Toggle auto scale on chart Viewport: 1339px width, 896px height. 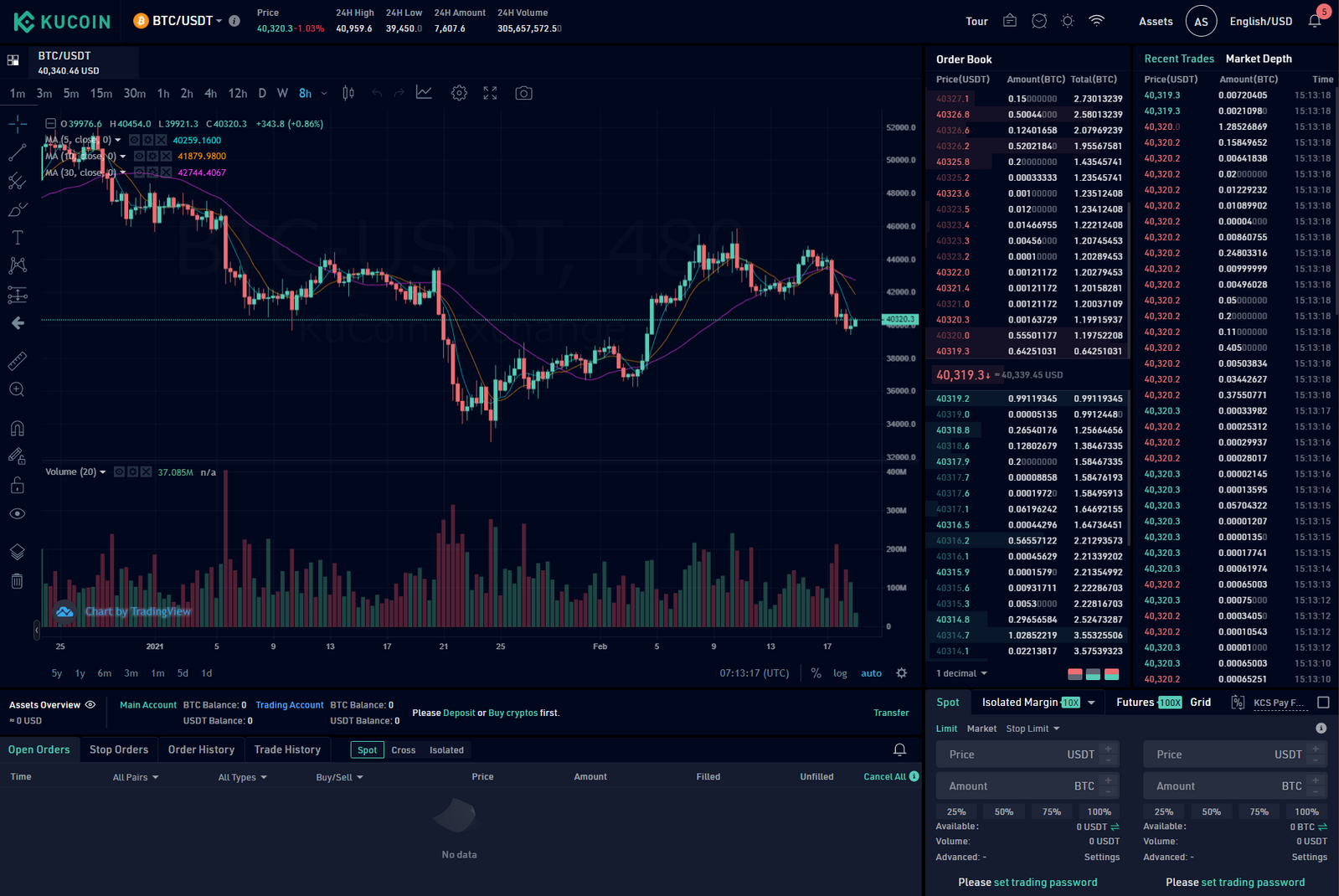871,673
